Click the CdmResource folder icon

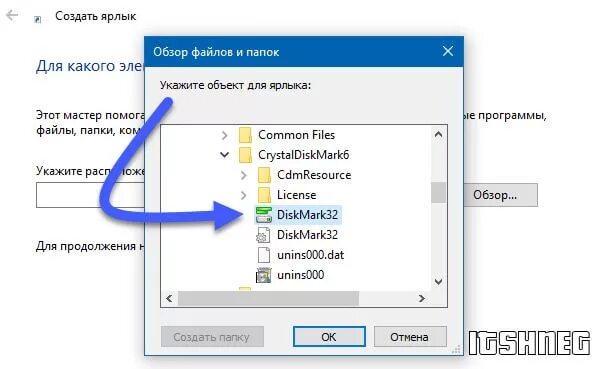click(x=264, y=175)
